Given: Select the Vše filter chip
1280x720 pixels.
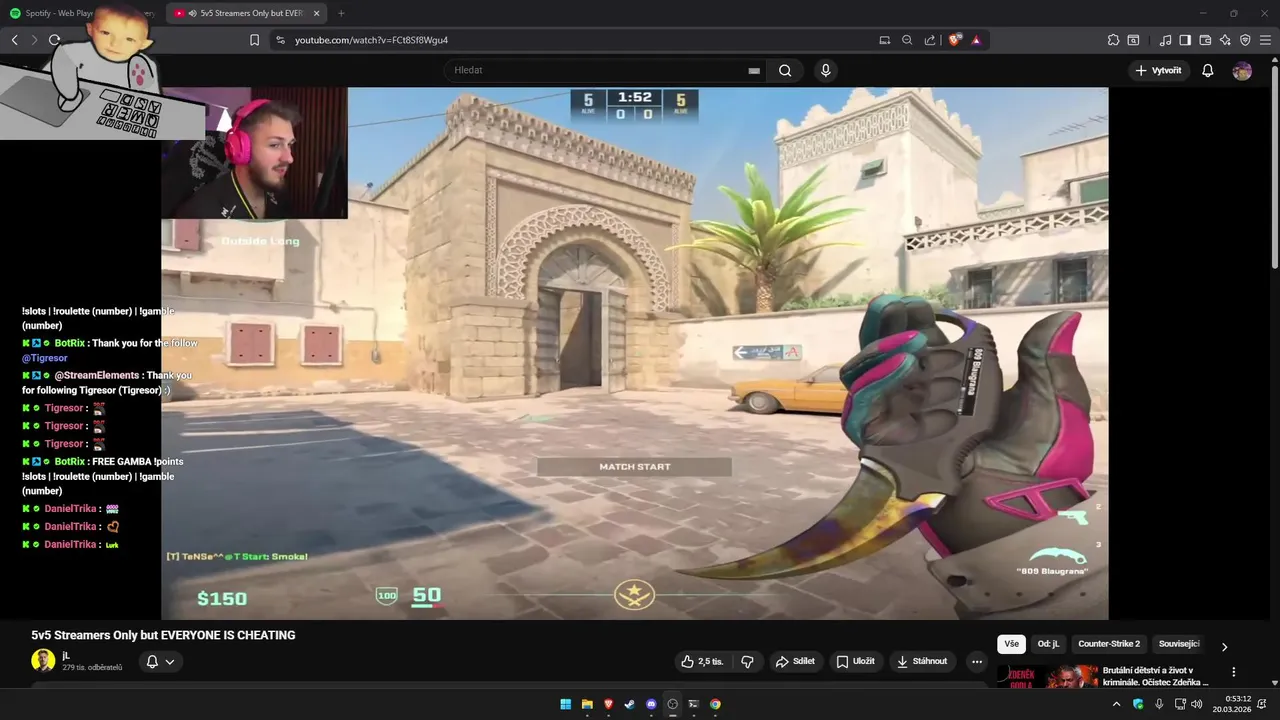Looking at the screenshot, I should [1011, 644].
